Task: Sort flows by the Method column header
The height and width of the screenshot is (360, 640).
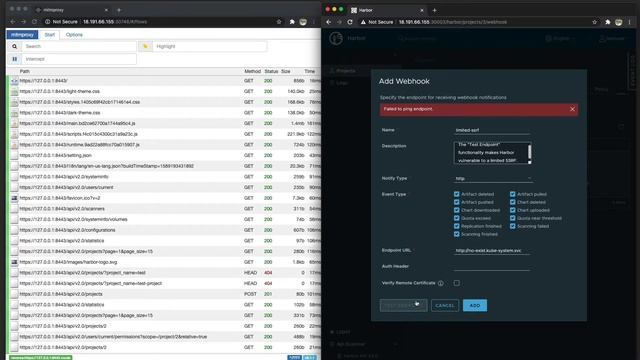Action: 252,71
